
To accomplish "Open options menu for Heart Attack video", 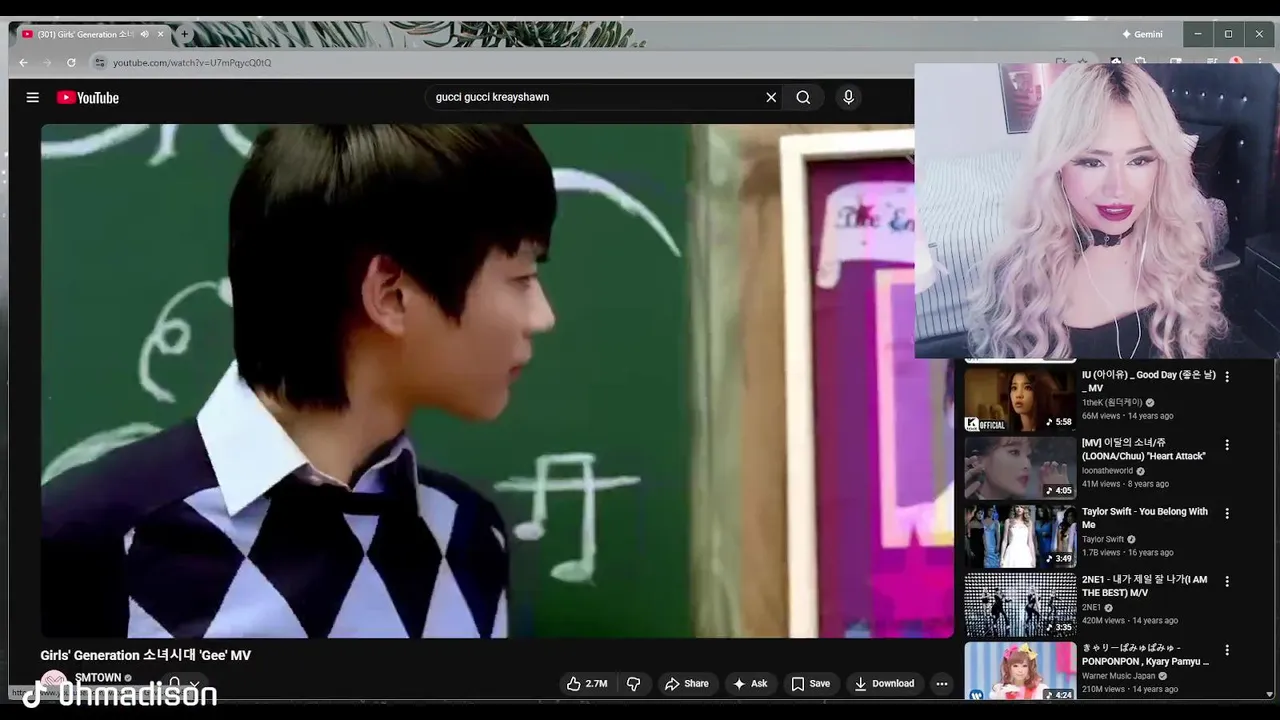I will [x=1227, y=445].
